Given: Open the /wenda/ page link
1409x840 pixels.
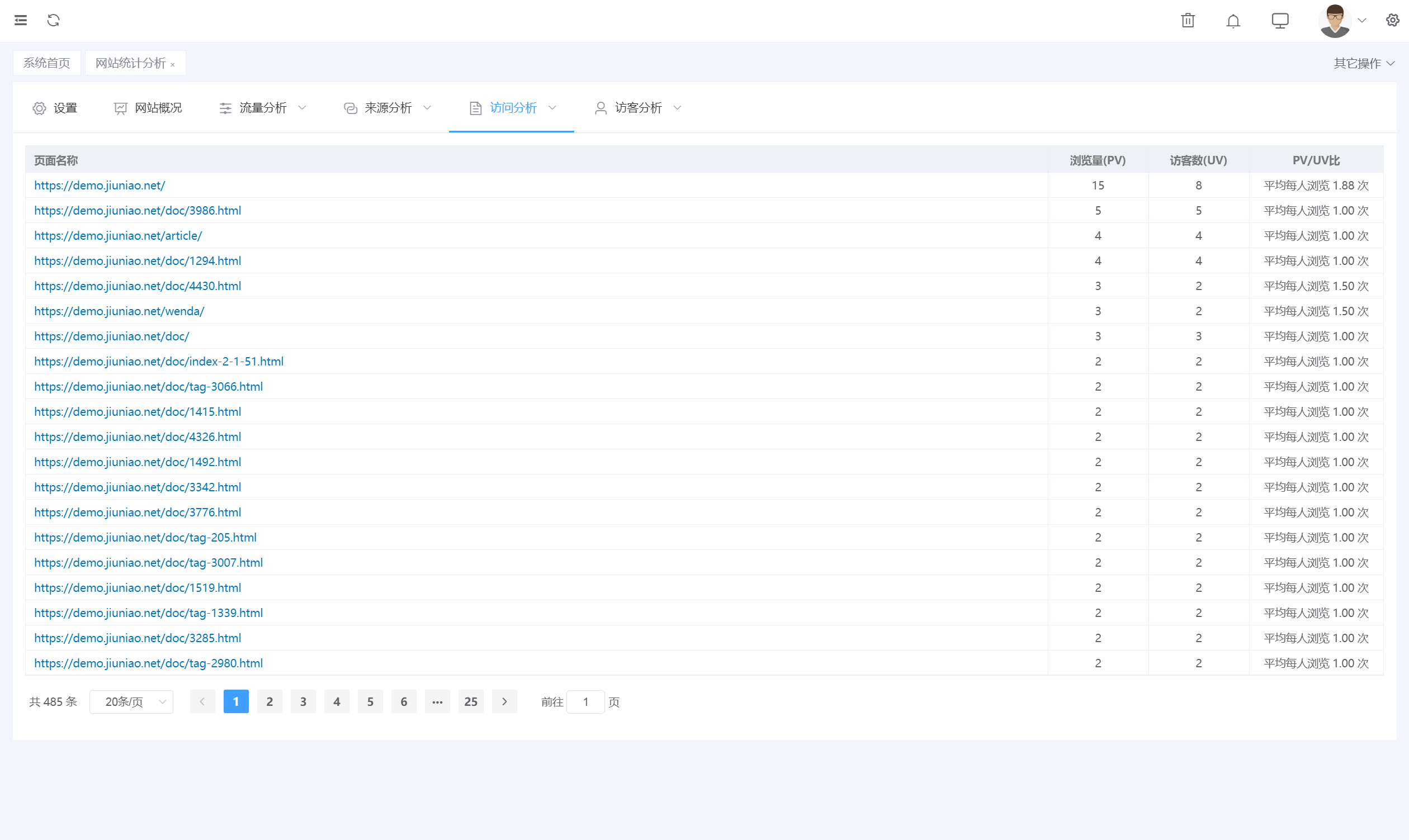Looking at the screenshot, I should coord(119,311).
